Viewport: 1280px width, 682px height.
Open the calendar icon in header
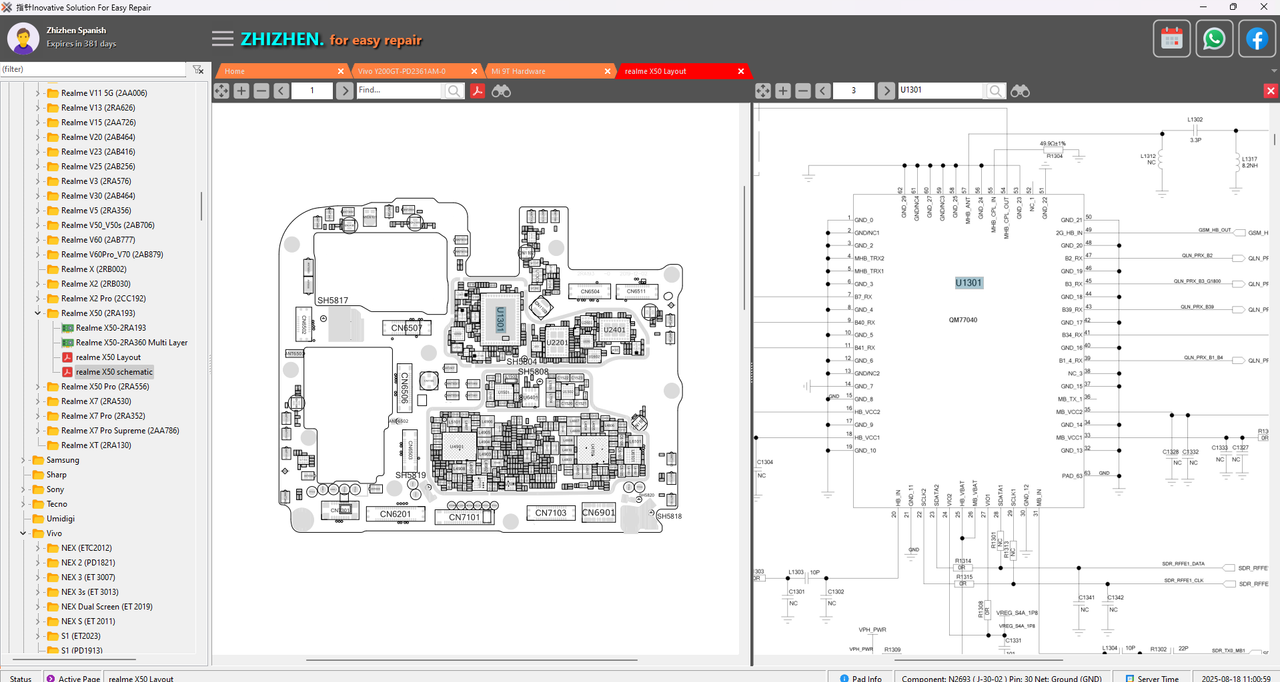coord(1172,39)
